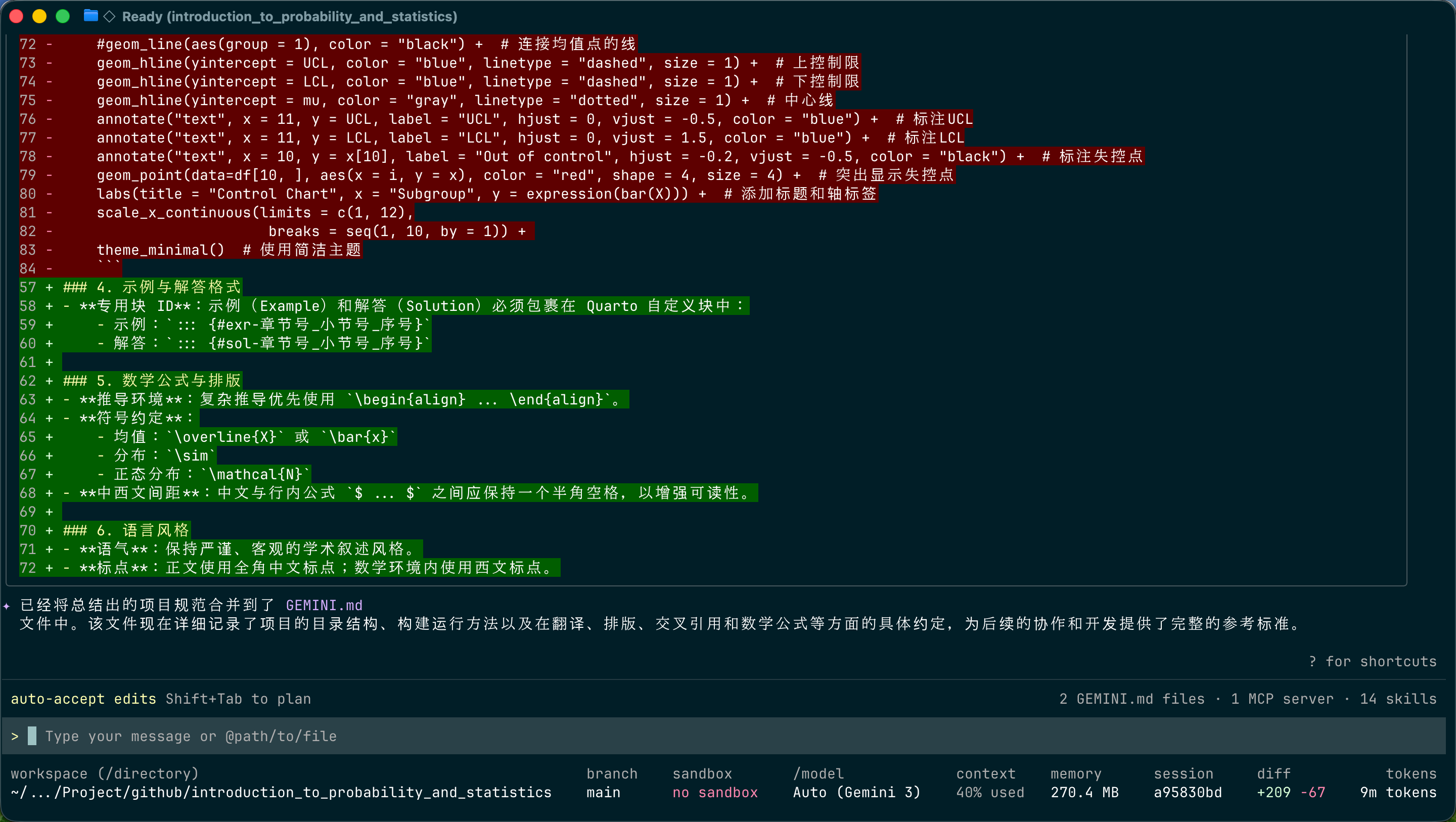This screenshot has width=1456, height=822.
Task: Click added line 59 with '#exr-' ID
Action: pos(225,325)
